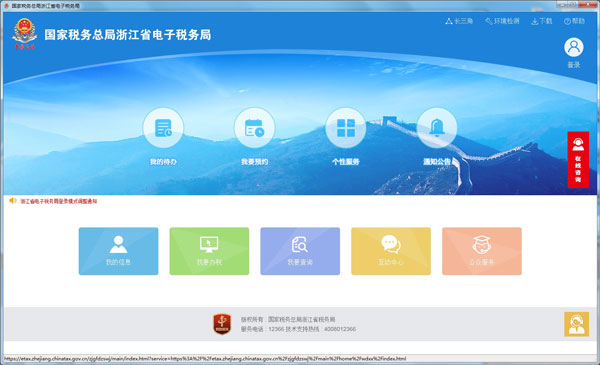Close the 电子税务局 window
The width and height of the screenshot is (600, 365).
588,5
